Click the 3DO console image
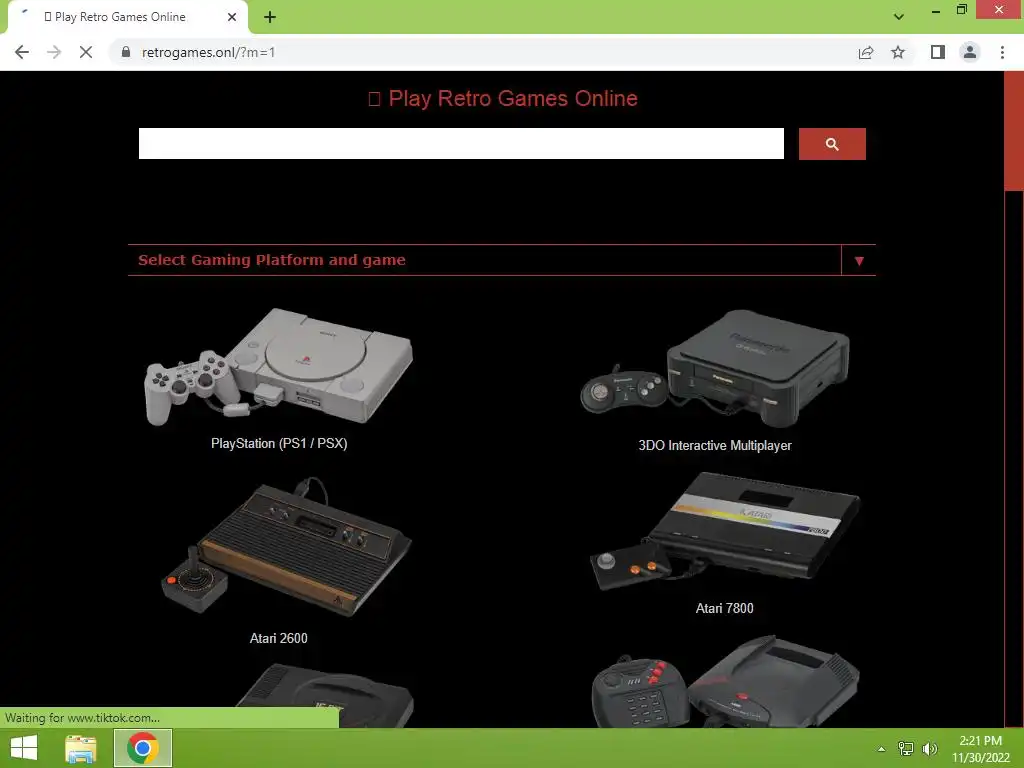1024x768 pixels. tap(715, 369)
